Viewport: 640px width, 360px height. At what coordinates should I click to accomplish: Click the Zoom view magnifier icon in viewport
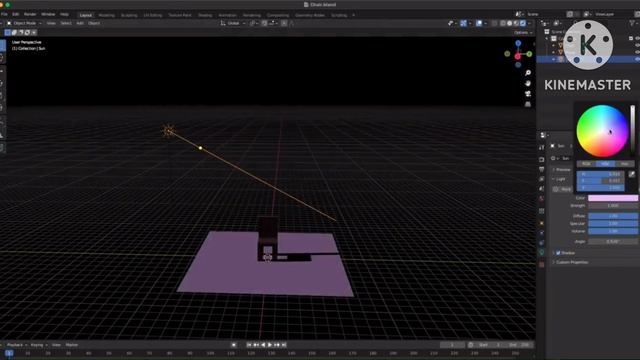528,73
